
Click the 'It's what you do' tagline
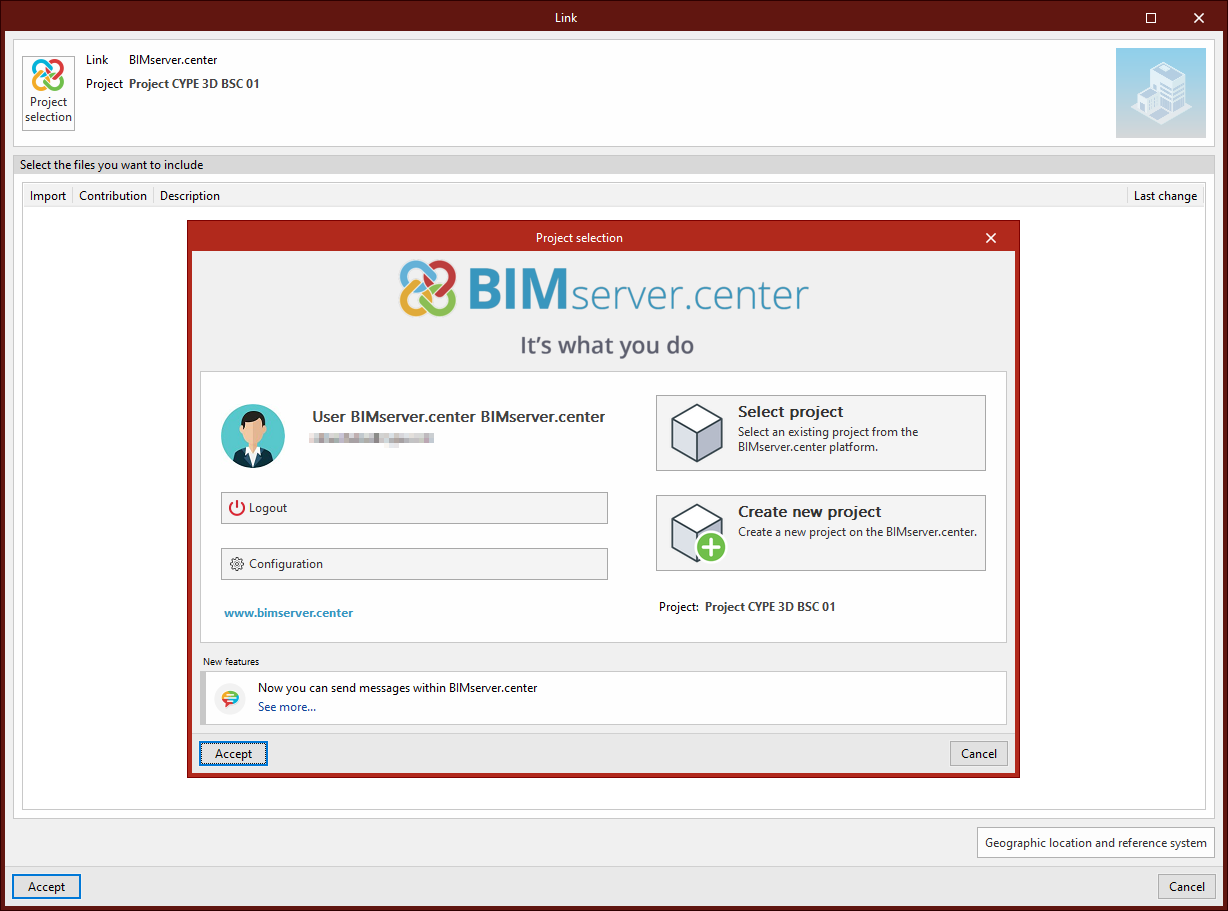607,346
